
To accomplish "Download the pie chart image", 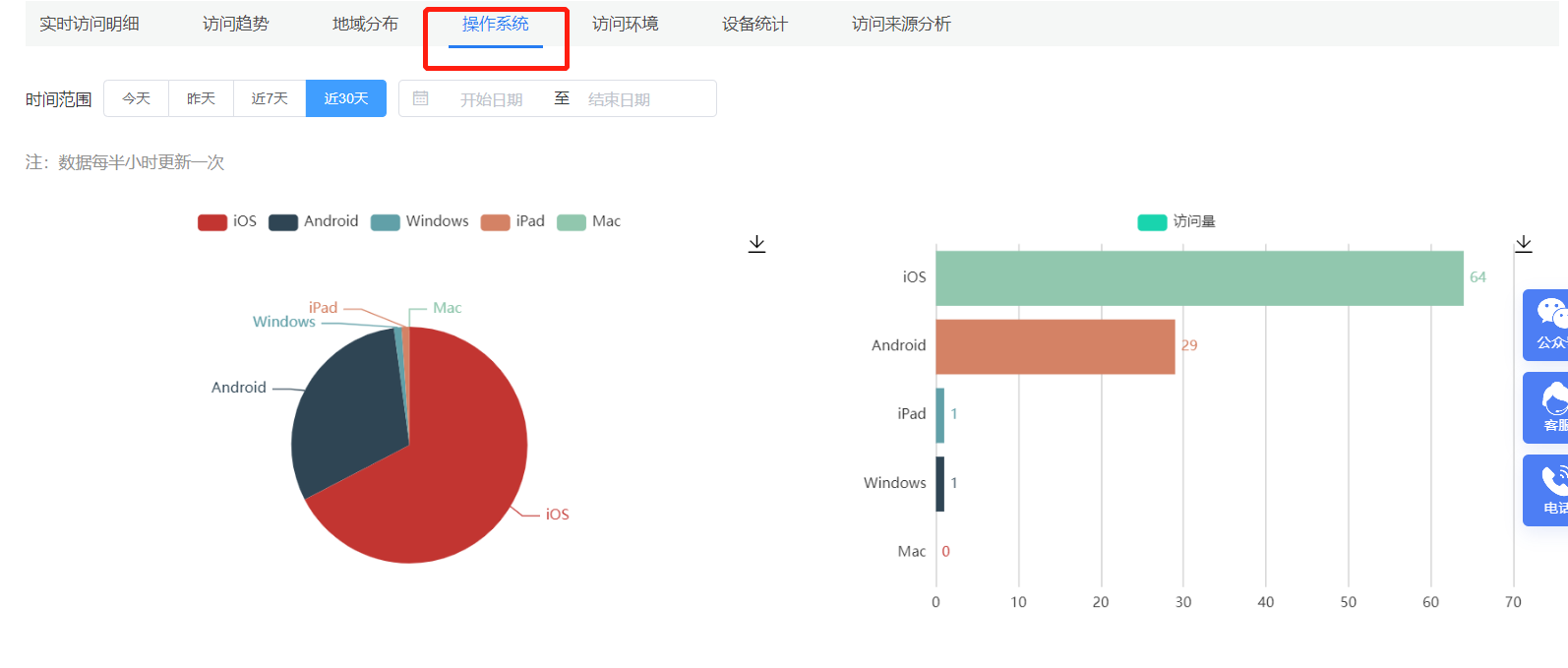I will point(756,243).
